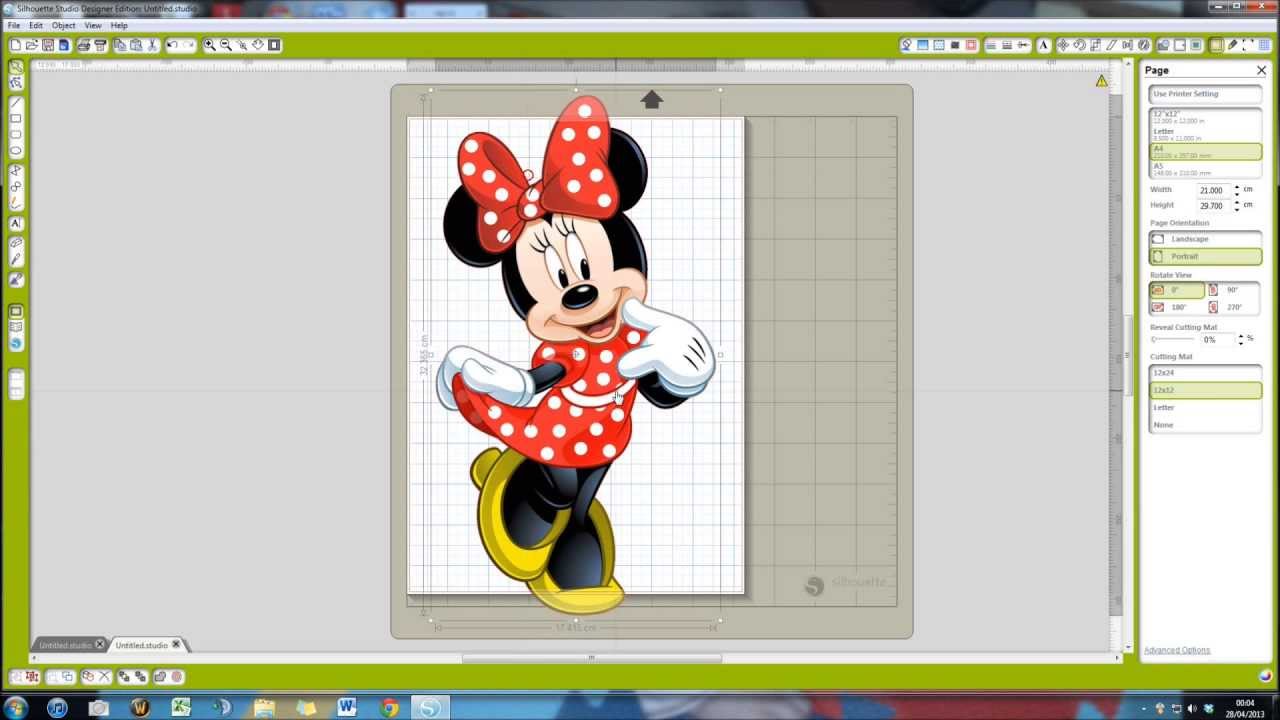Open the Library book icon
The width and height of the screenshot is (1280, 720).
(x=16, y=327)
